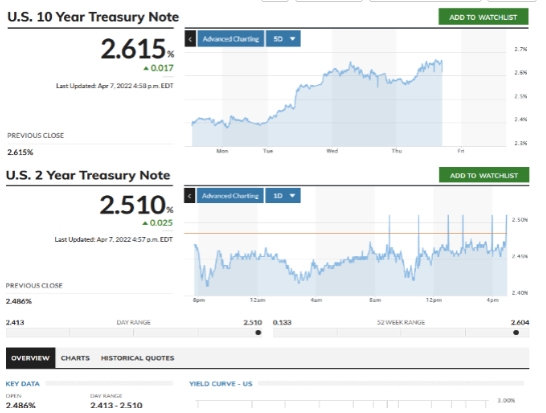This screenshot has width=546, height=413.
Task: Click the U.S. 2 Year Treasury Note title
Action: [88, 175]
